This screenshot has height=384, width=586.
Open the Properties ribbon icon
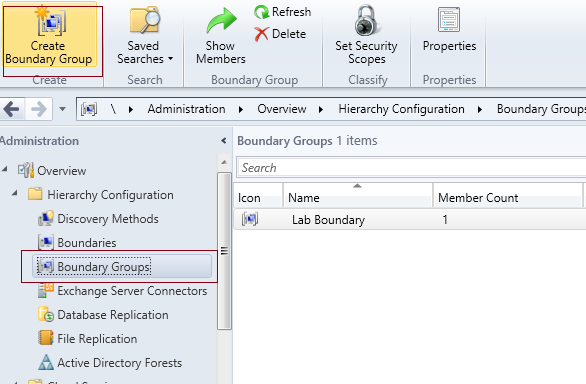coord(449,20)
